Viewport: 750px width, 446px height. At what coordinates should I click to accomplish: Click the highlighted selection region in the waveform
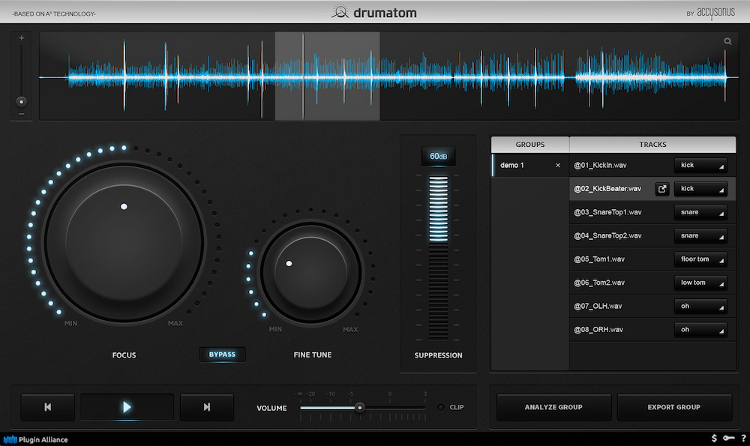(327, 76)
